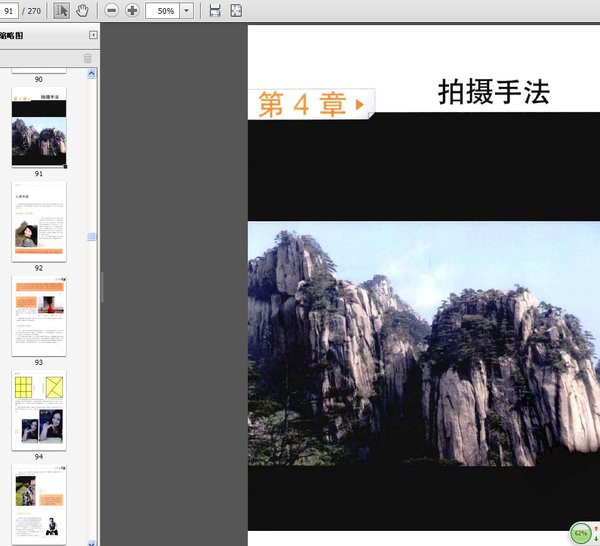Zoom out with the minus button

[x=111, y=11]
